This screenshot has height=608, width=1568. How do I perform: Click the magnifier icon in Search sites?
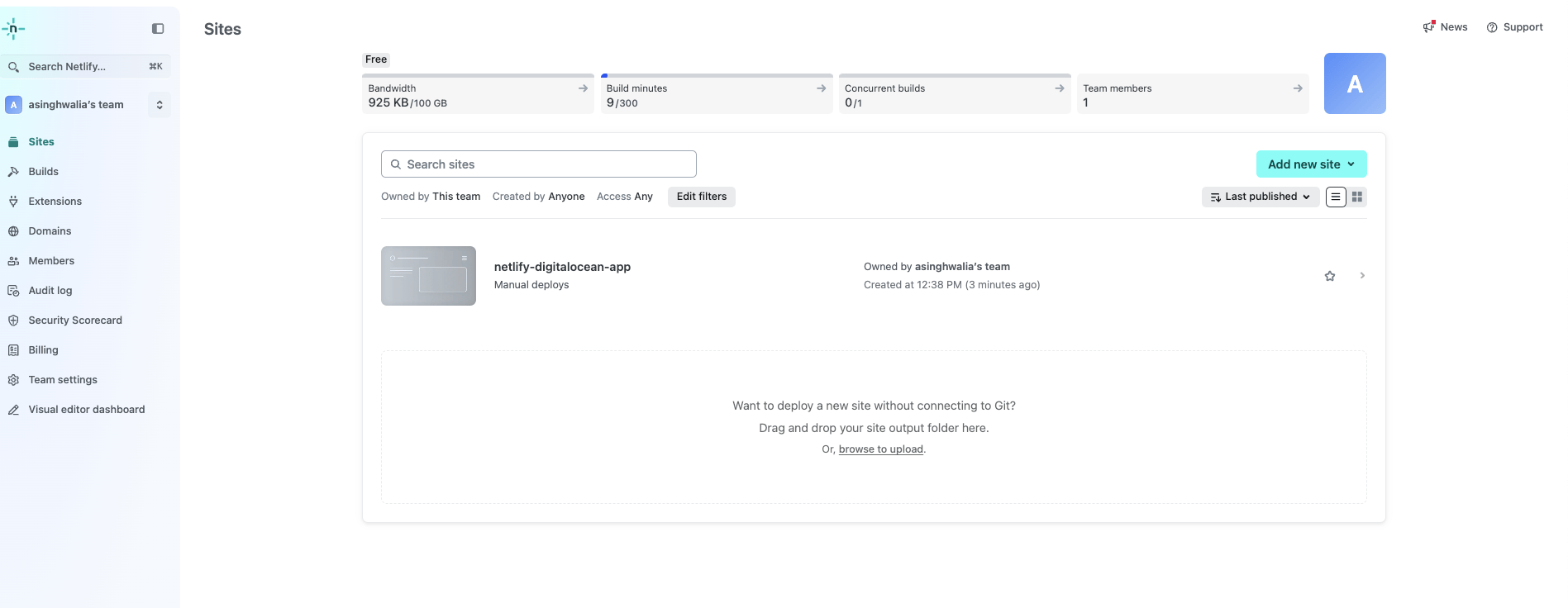point(396,164)
